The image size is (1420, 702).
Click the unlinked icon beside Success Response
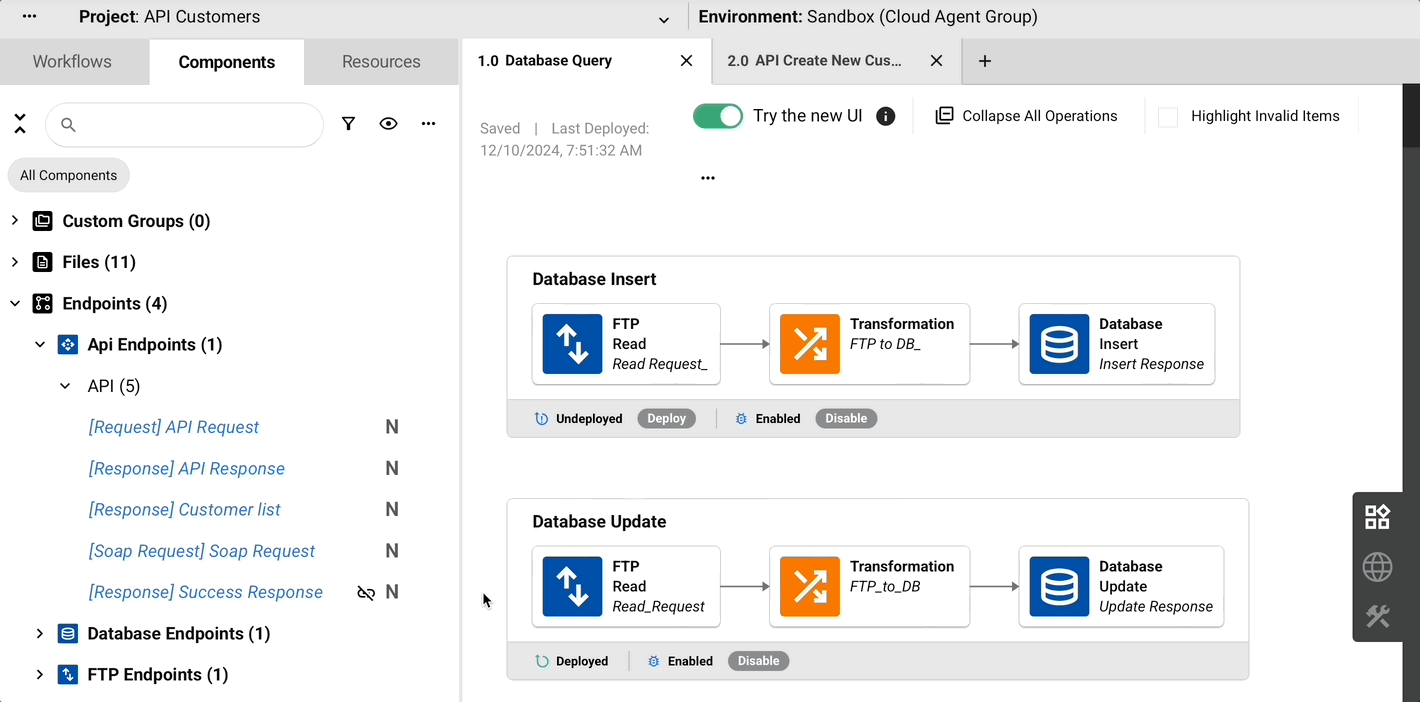click(366, 593)
